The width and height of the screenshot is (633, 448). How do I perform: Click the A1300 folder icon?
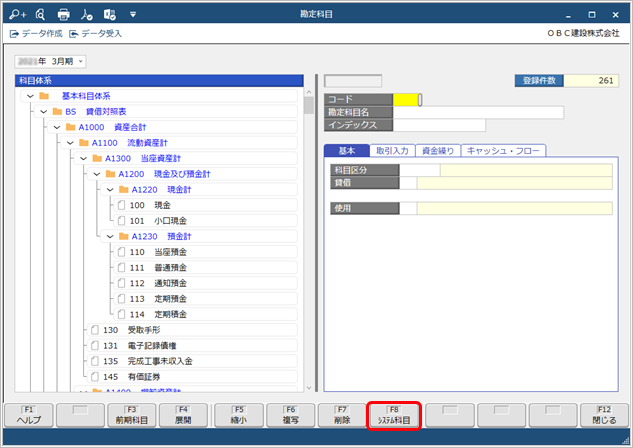[x=97, y=158]
